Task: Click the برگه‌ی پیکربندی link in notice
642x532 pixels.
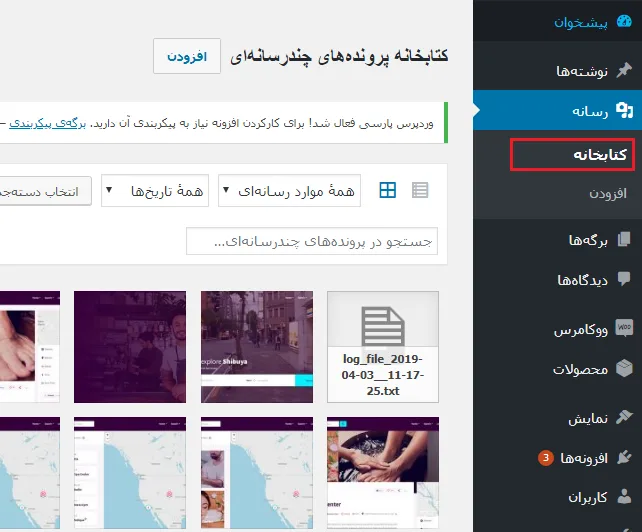Action: 47,123
